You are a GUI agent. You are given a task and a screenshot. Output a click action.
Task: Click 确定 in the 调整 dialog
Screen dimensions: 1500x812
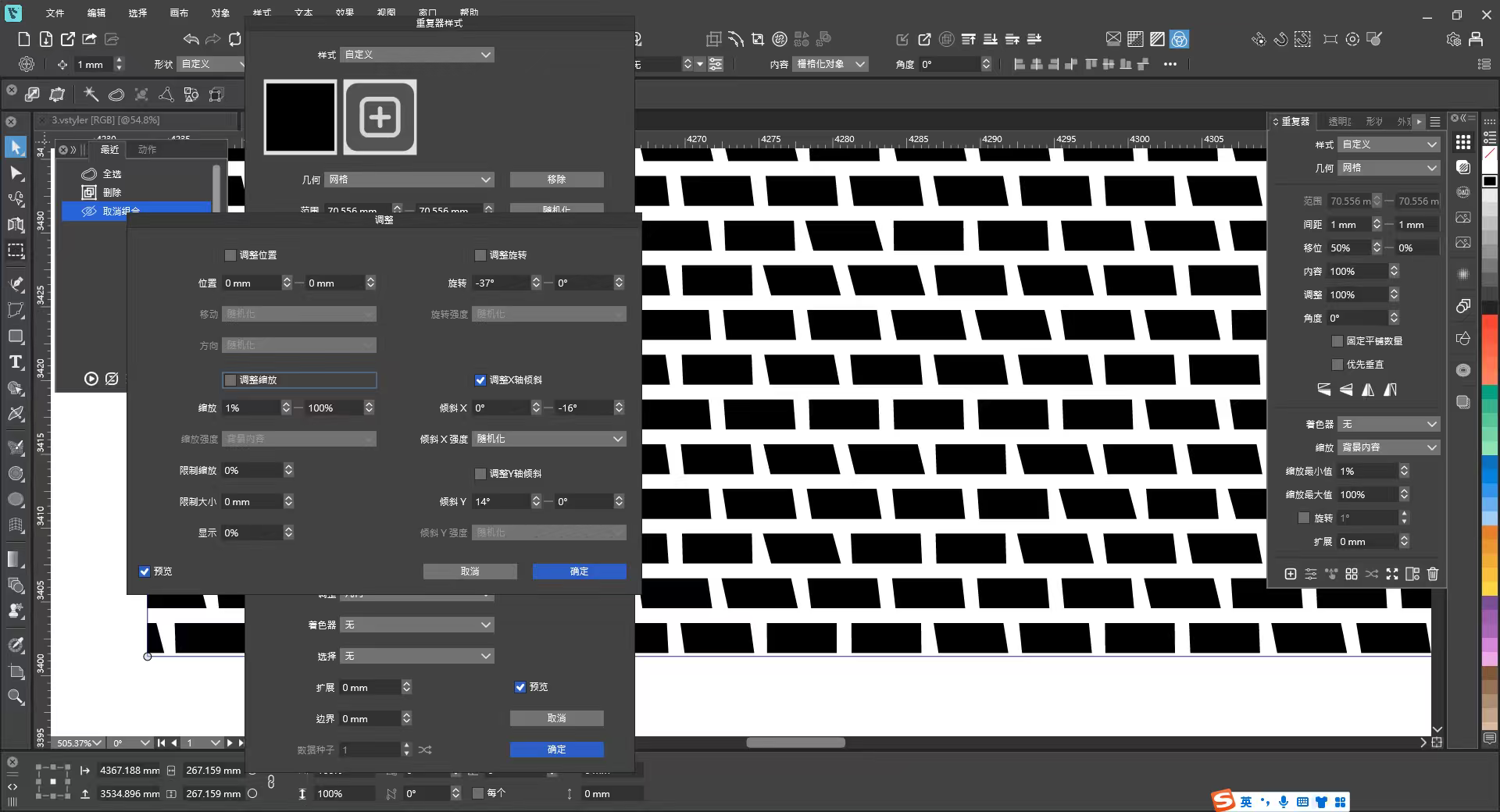(x=579, y=572)
